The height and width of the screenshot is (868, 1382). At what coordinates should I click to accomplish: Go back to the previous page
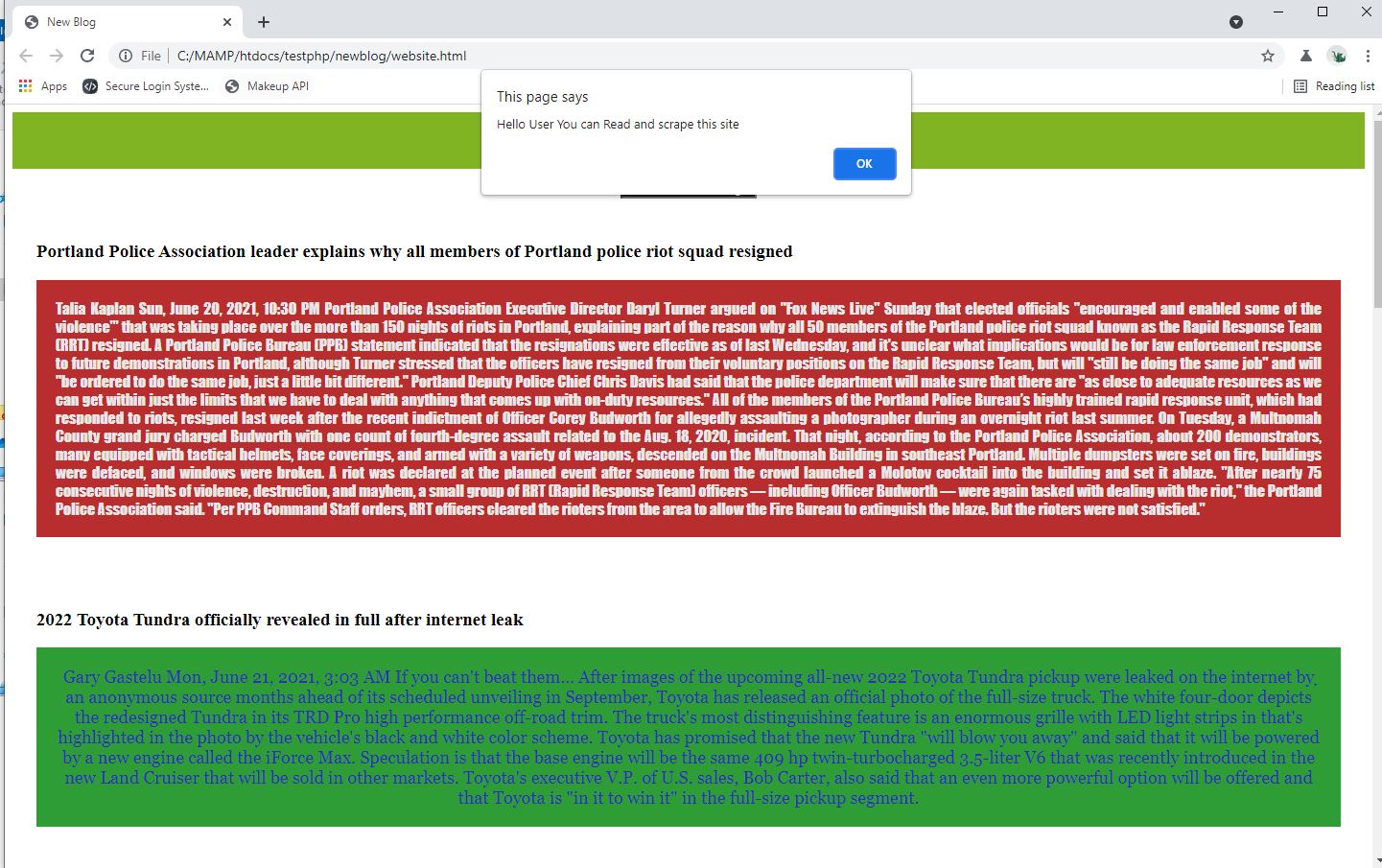26,56
